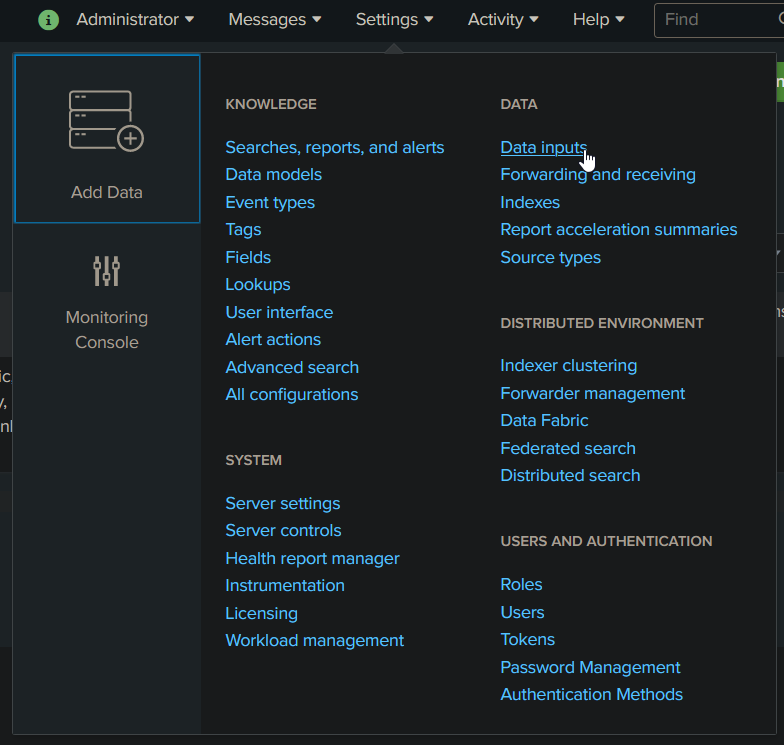Open Source types settings
Image resolution: width=784 pixels, height=745 pixels.
click(x=550, y=258)
